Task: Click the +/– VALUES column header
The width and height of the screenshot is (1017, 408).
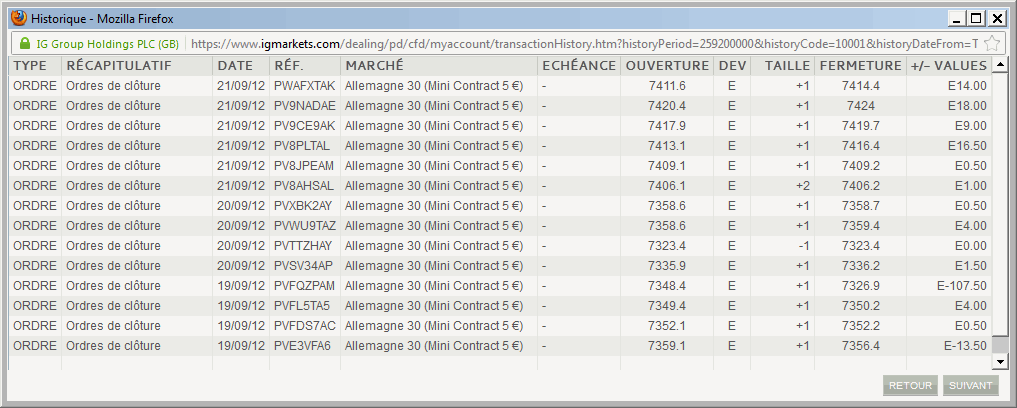Action: [x=949, y=66]
